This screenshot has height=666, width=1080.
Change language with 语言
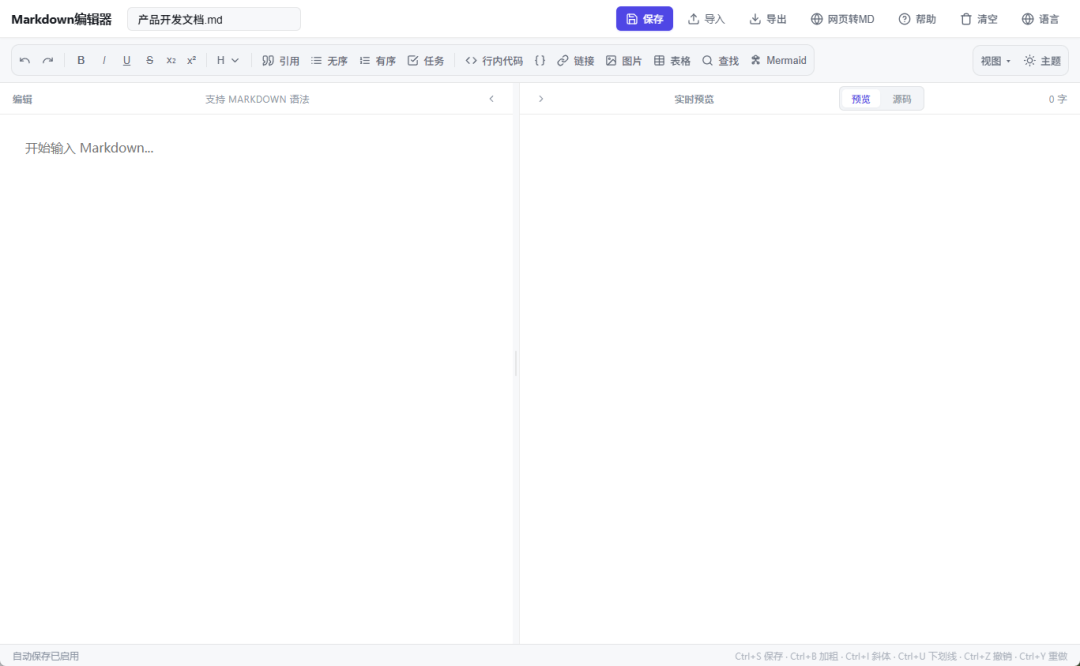pos(1040,19)
